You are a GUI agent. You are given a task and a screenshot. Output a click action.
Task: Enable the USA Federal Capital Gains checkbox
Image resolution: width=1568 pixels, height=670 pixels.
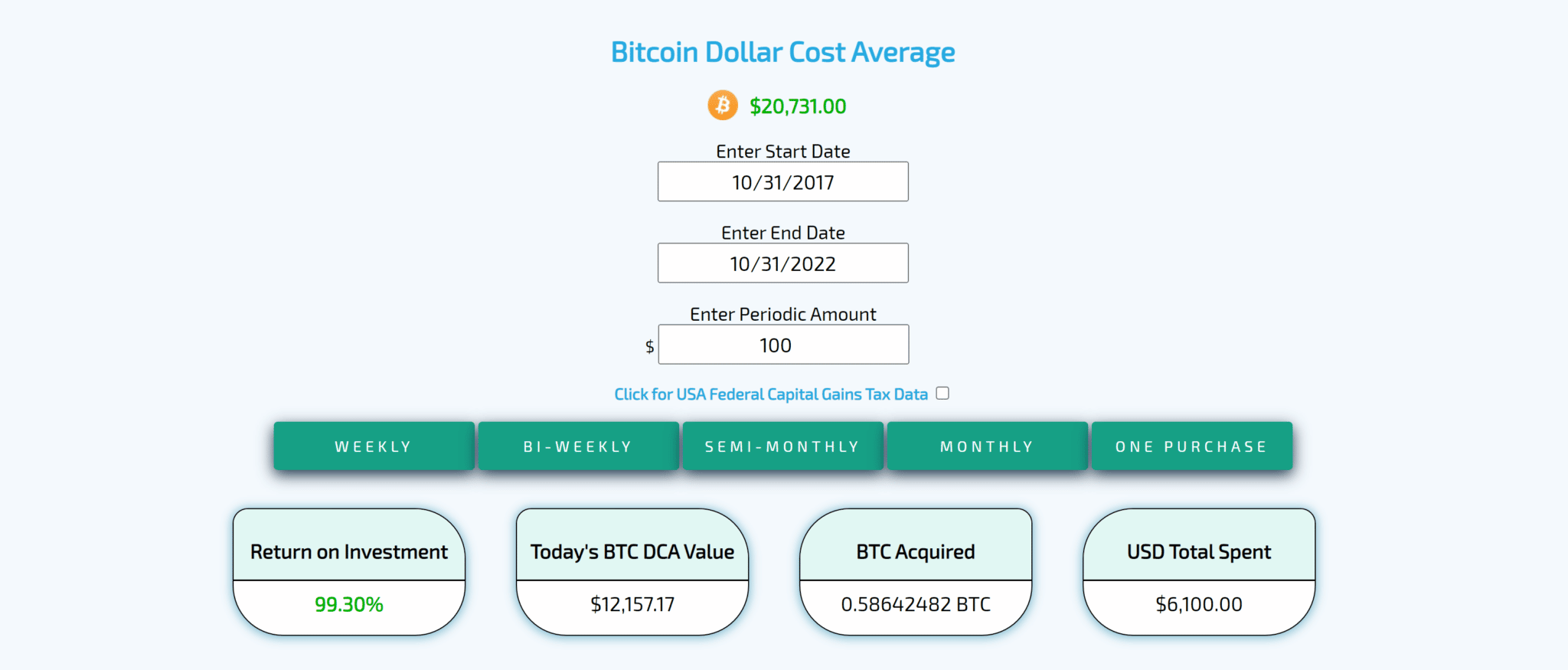942,394
